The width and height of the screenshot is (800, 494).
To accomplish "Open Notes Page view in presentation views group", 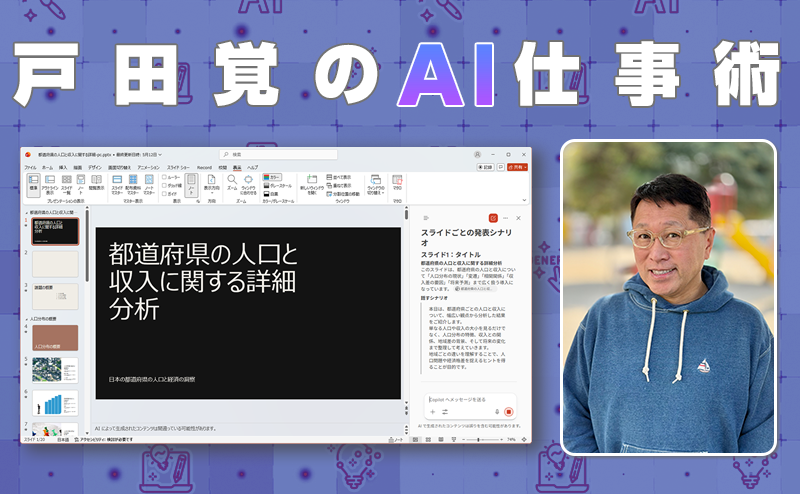I will [81, 184].
